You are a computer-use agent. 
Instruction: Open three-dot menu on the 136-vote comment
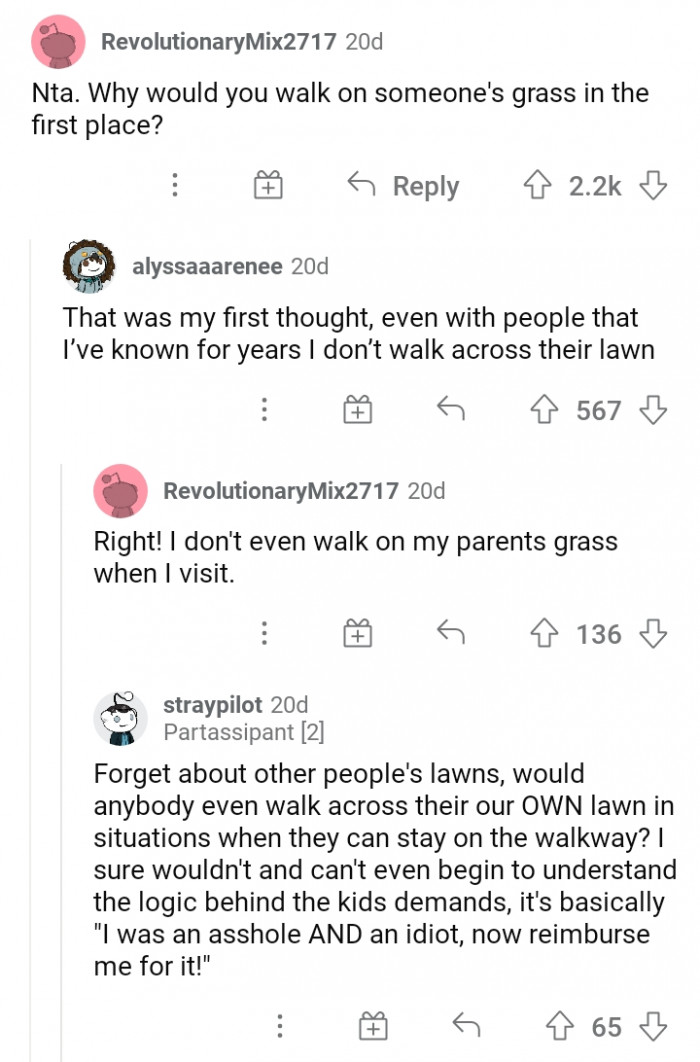coord(264,634)
